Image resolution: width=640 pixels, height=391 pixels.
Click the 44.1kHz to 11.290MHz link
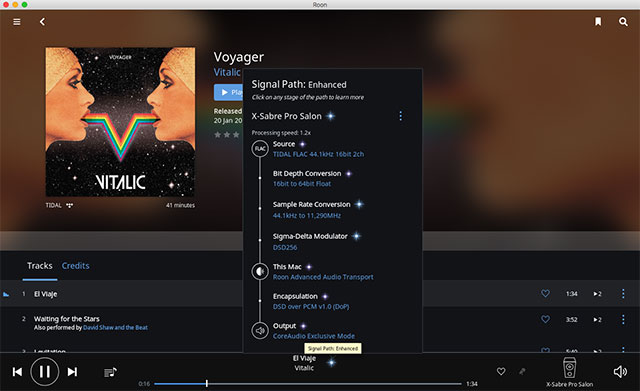click(307, 215)
